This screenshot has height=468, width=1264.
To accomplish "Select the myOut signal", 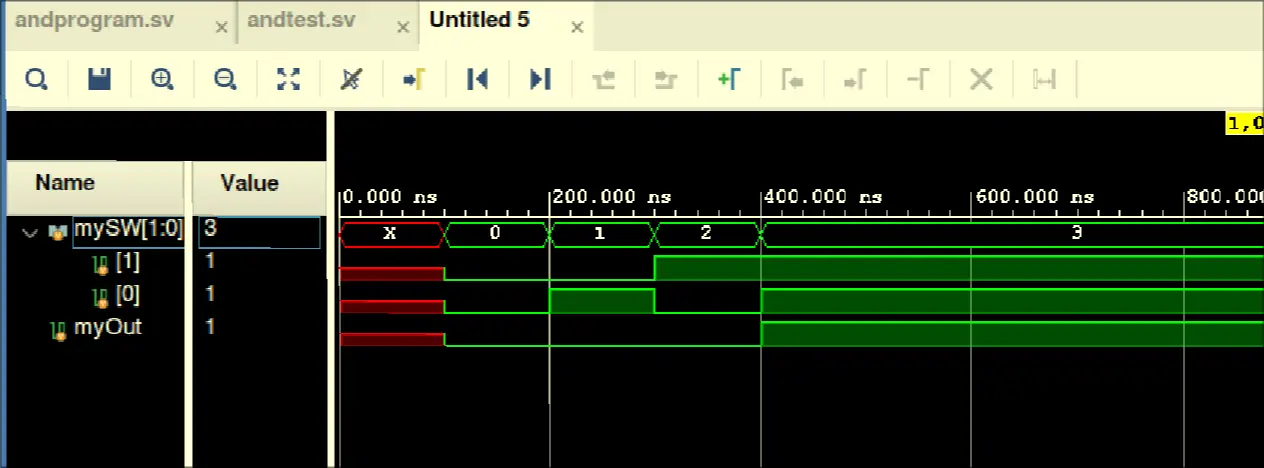I will click(107, 327).
